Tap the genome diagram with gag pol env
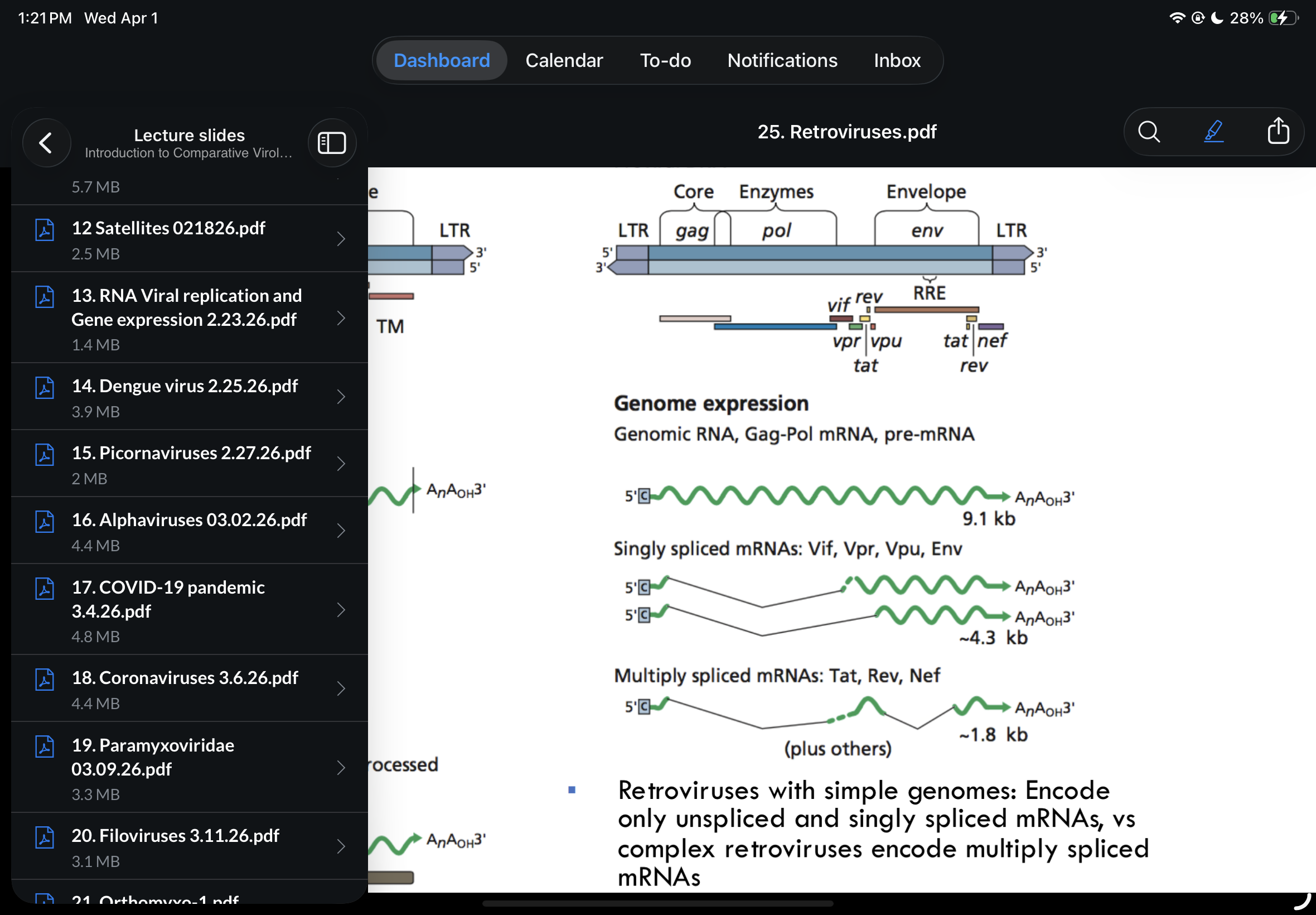 [822, 278]
